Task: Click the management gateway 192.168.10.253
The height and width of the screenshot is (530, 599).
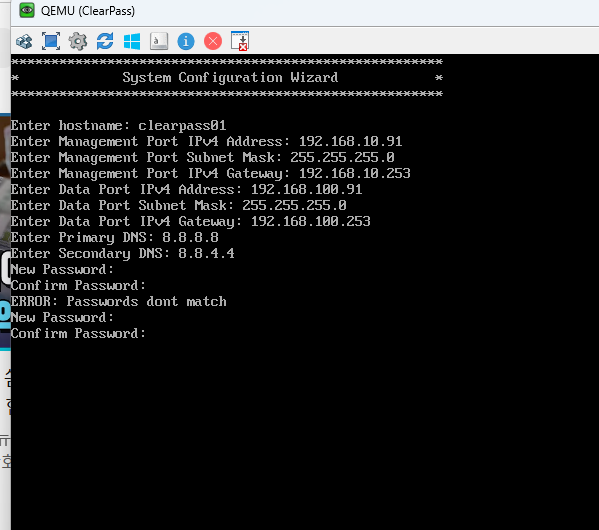Action: (x=355, y=174)
